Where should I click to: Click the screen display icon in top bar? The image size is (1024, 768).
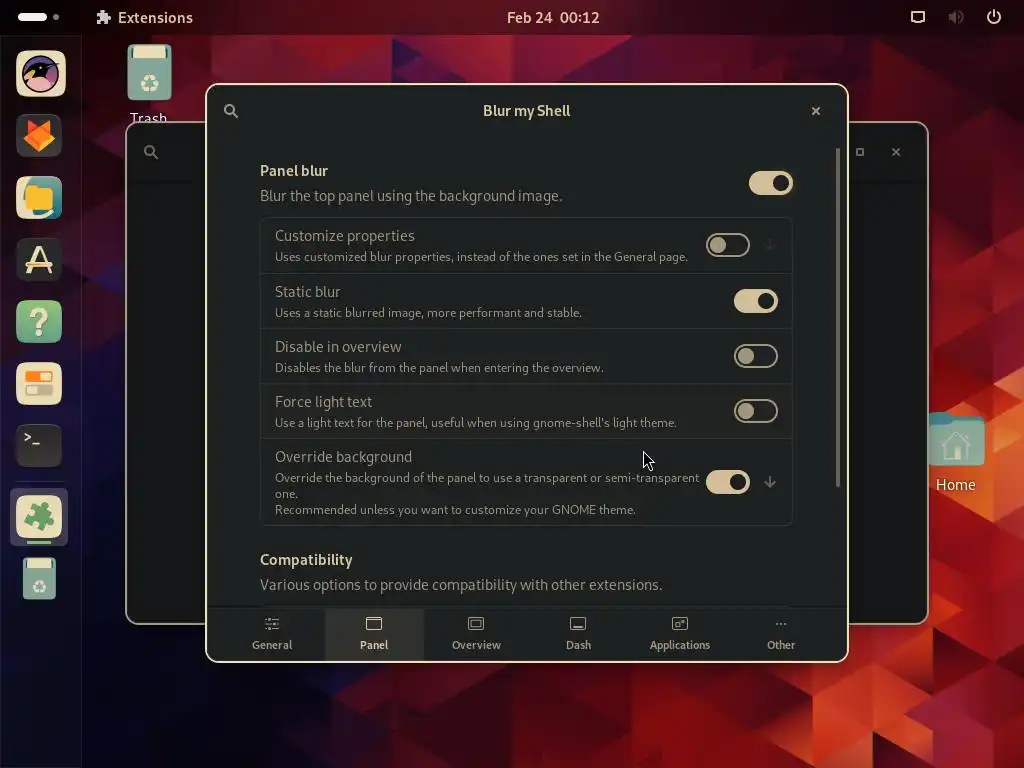(918, 17)
